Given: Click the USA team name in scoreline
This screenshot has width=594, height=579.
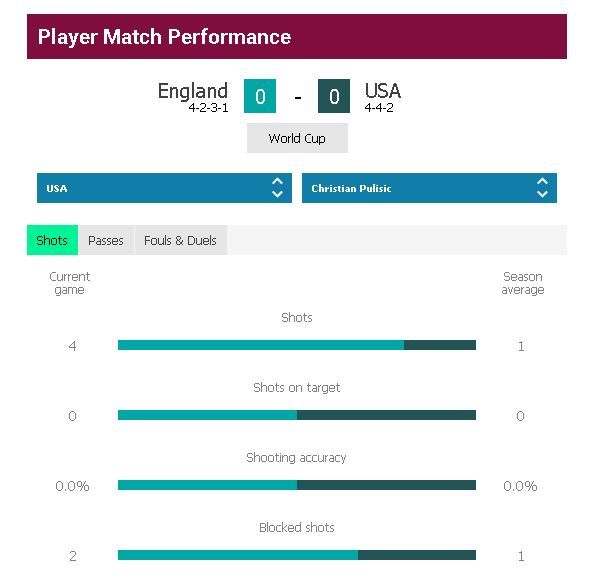Looking at the screenshot, I should point(383,91).
